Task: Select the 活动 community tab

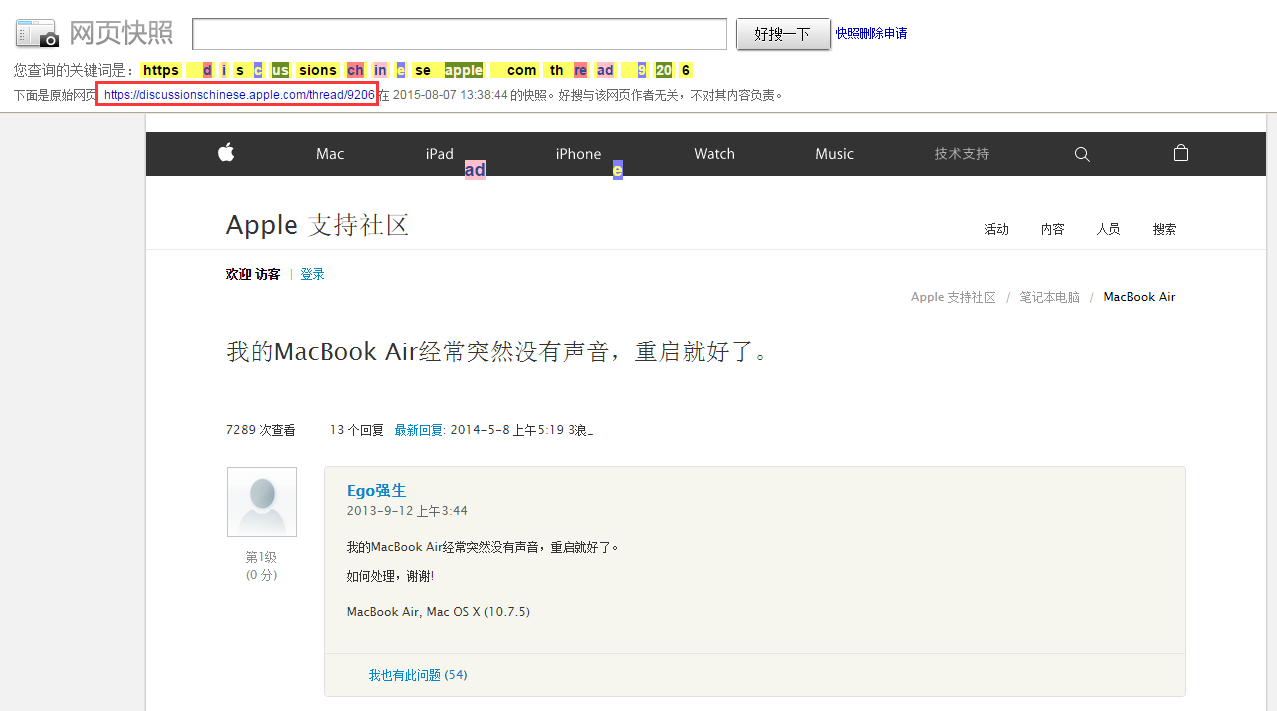Action: [x=996, y=229]
